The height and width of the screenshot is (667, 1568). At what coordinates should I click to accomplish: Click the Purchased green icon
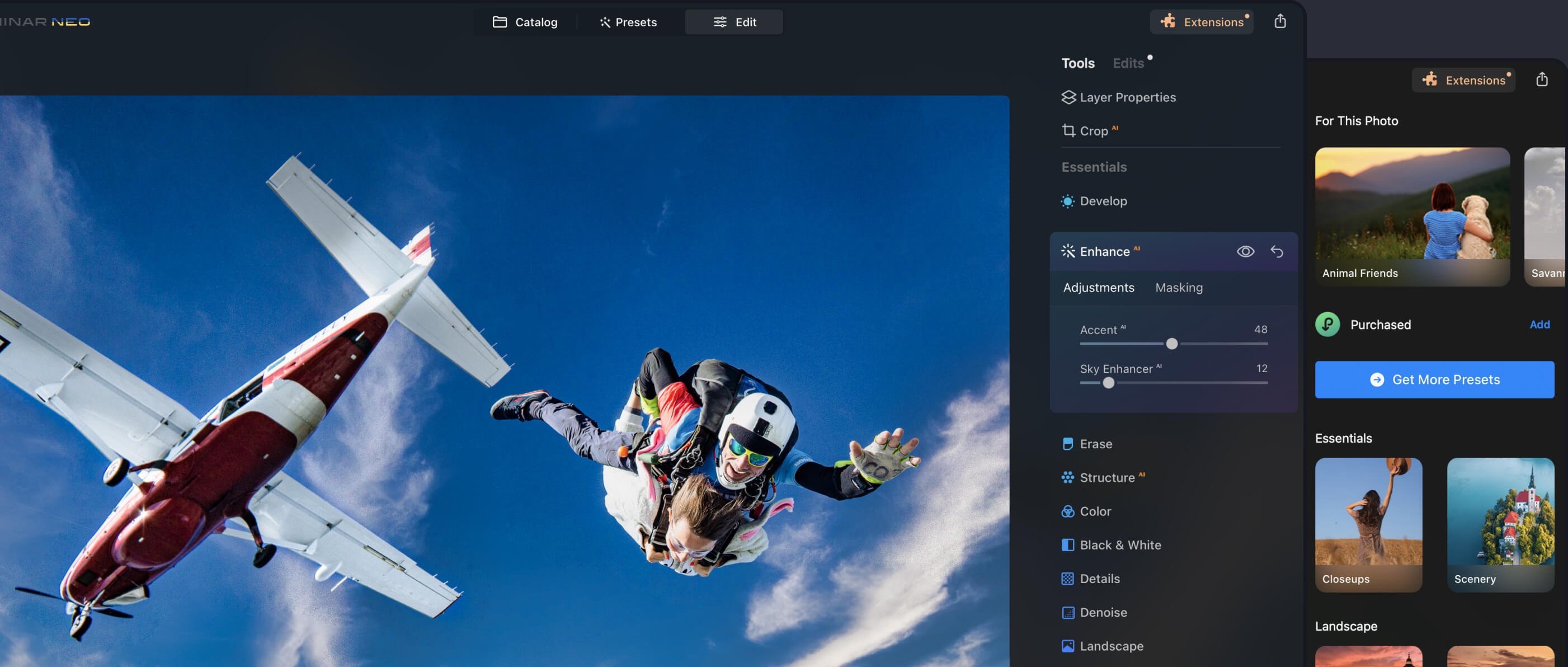(x=1327, y=324)
